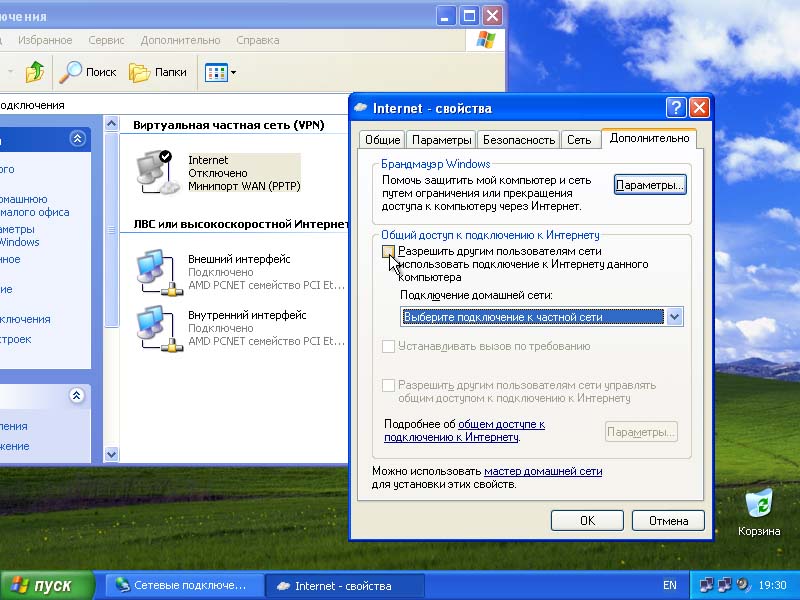Click the first network tray icon
The image size is (800, 600).
[x=706, y=585]
